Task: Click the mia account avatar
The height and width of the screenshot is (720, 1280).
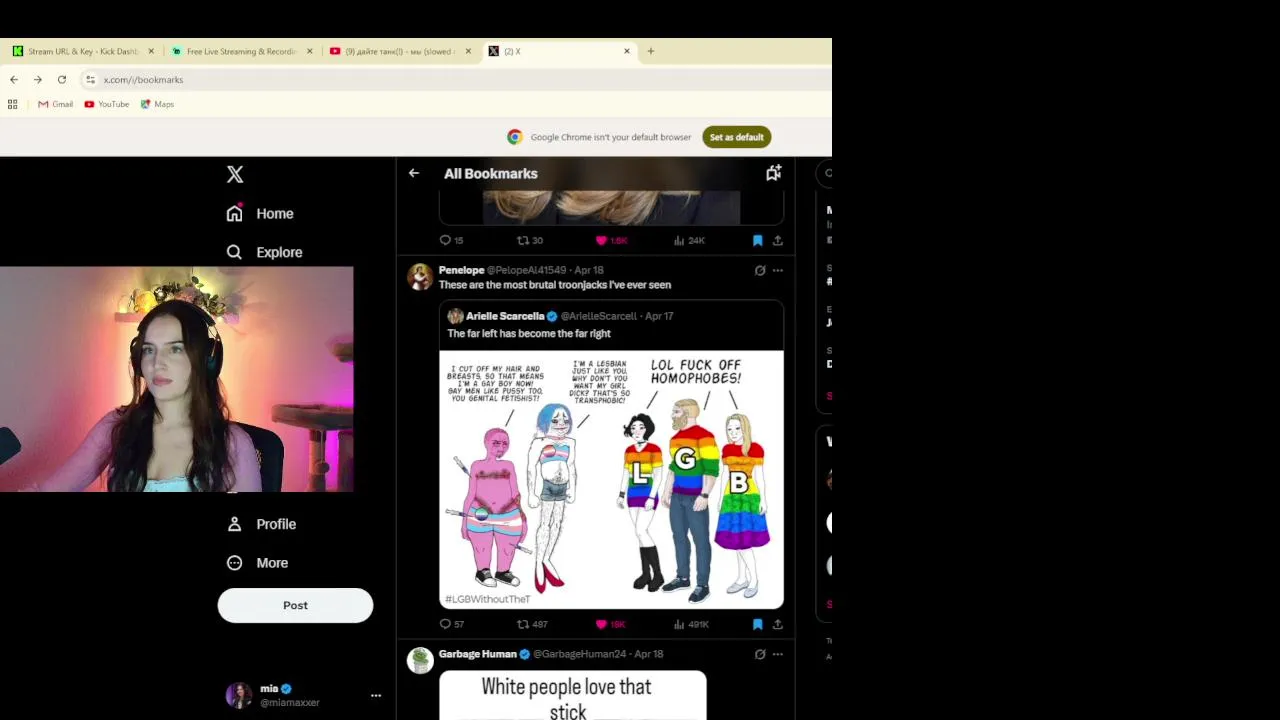Action: [x=239, y=695]
